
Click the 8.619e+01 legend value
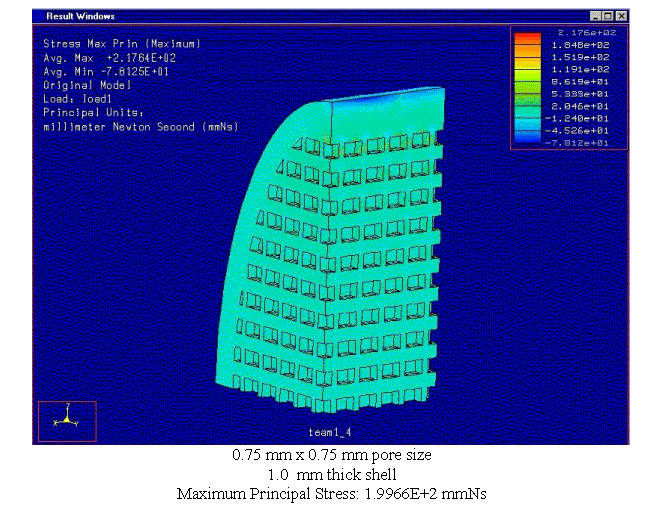pos(576,82)
